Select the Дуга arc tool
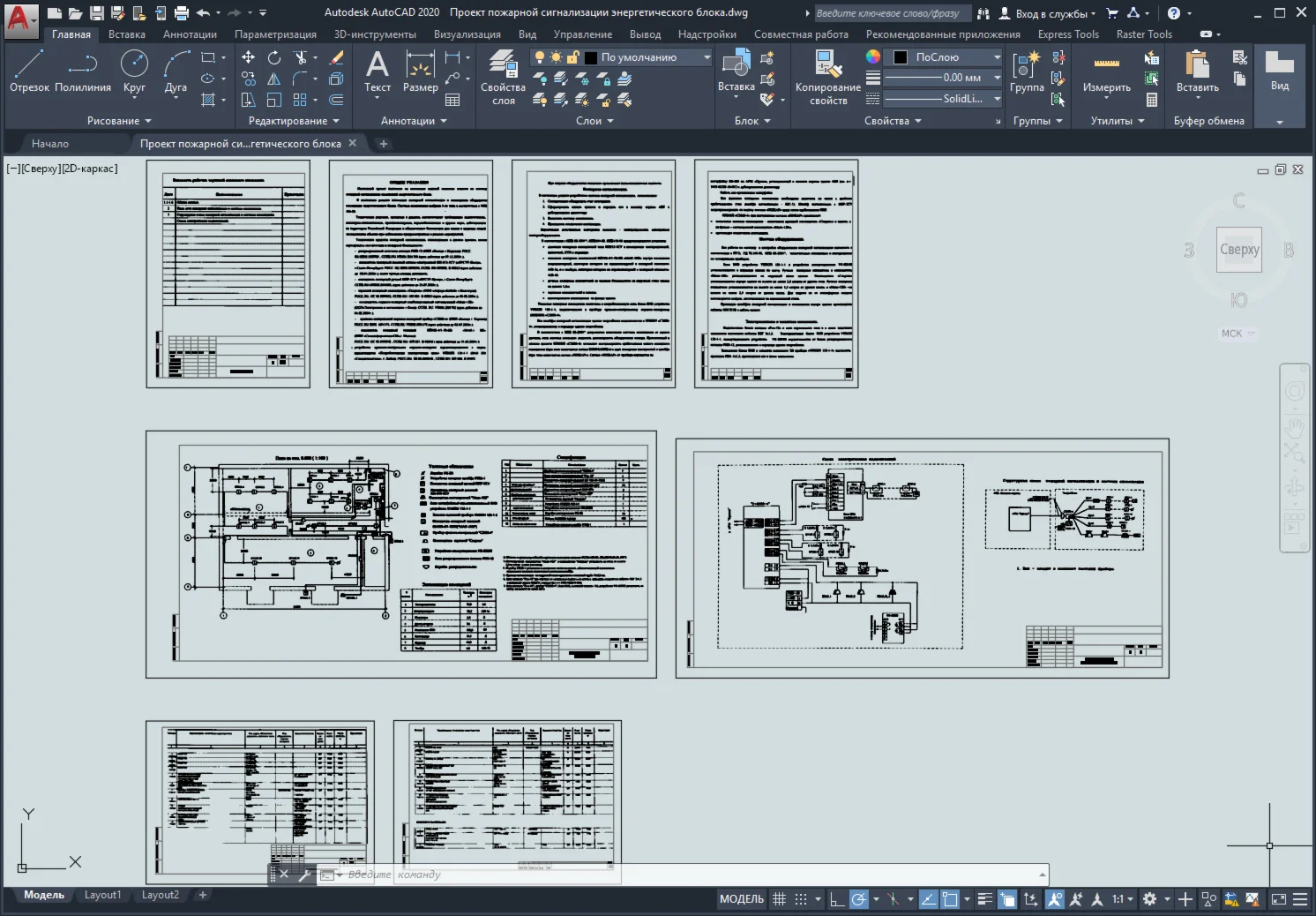Image resolution: width=1316 pixels, height=916 pixels. 176,71
